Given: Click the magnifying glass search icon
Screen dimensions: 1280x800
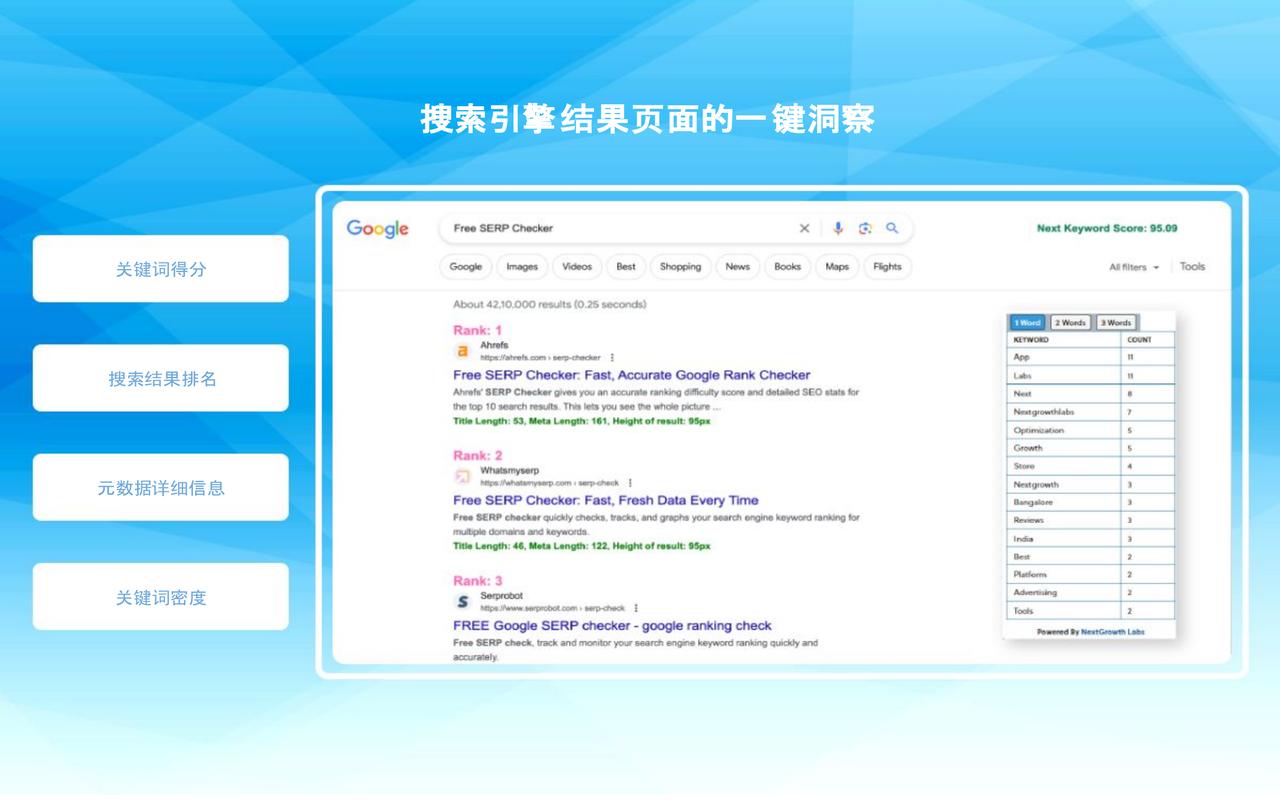Looking at the screenshot, I should click(892, 228).
